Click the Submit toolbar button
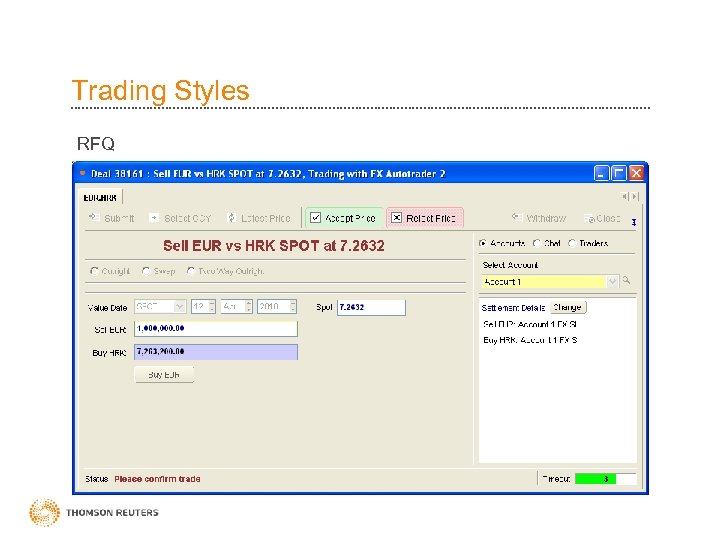The height and width of the screenshot is (540, 720). [x=112, y=218]
